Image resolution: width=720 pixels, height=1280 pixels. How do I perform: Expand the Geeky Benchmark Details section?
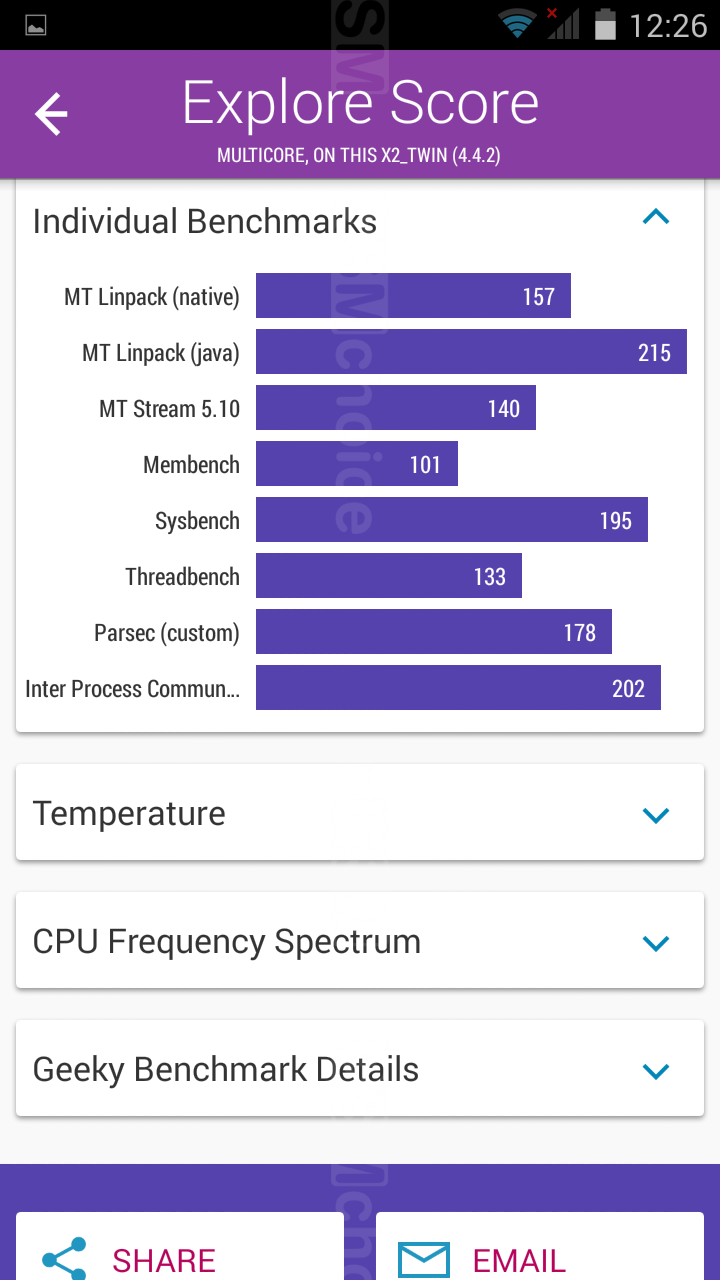[x=656, y=1071]
